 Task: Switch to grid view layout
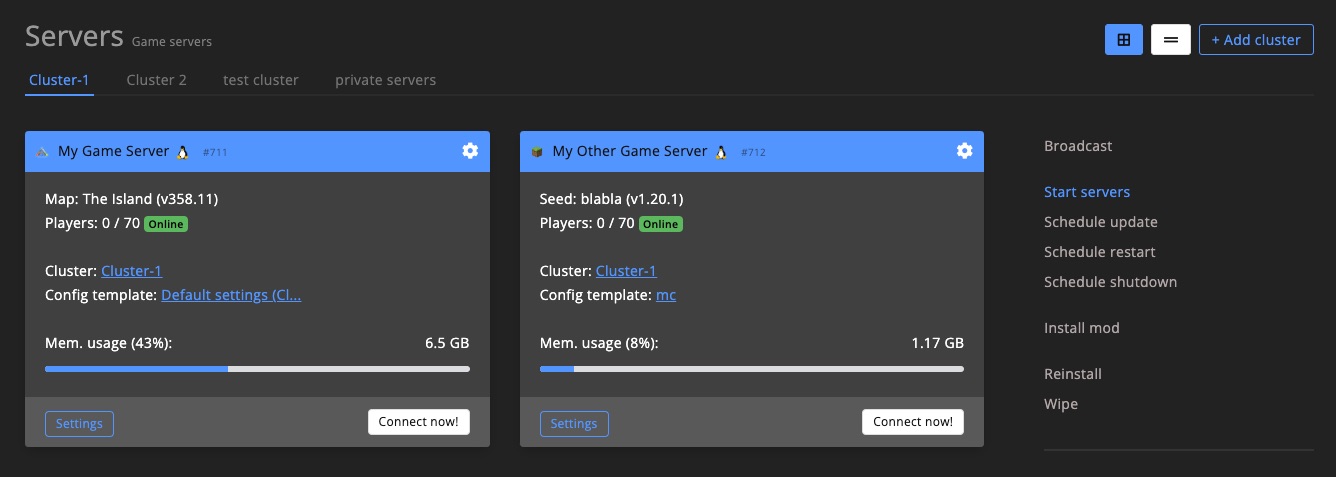pos(1124,40)
